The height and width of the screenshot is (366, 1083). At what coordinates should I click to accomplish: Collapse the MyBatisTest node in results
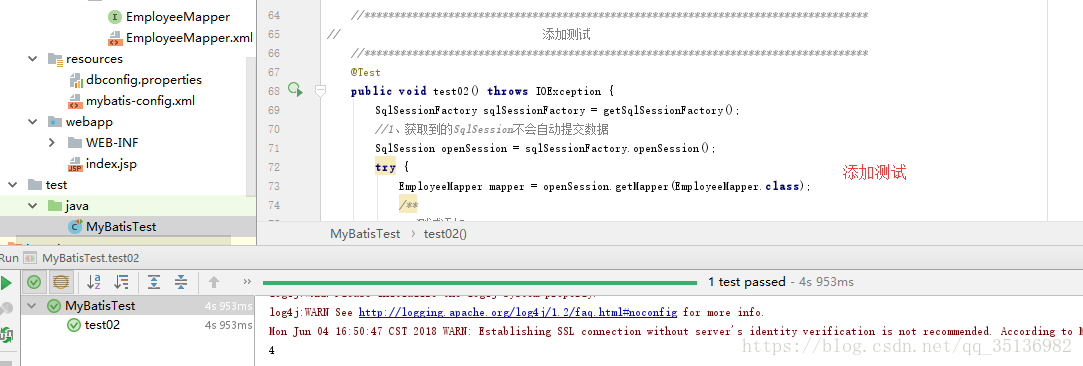32,305
